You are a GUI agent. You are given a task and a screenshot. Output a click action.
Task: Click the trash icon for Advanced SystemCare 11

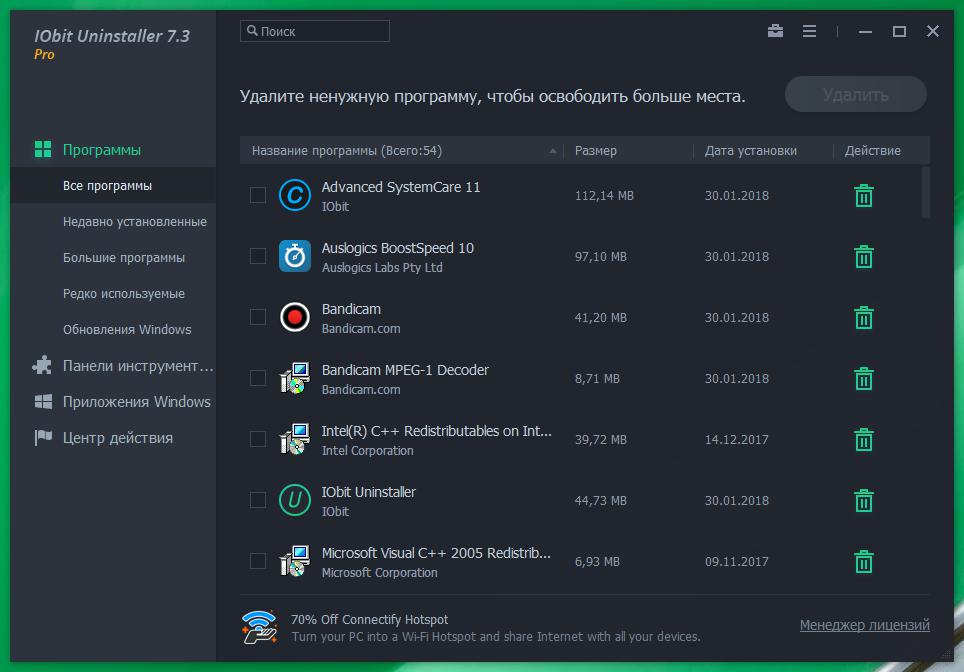864,196
